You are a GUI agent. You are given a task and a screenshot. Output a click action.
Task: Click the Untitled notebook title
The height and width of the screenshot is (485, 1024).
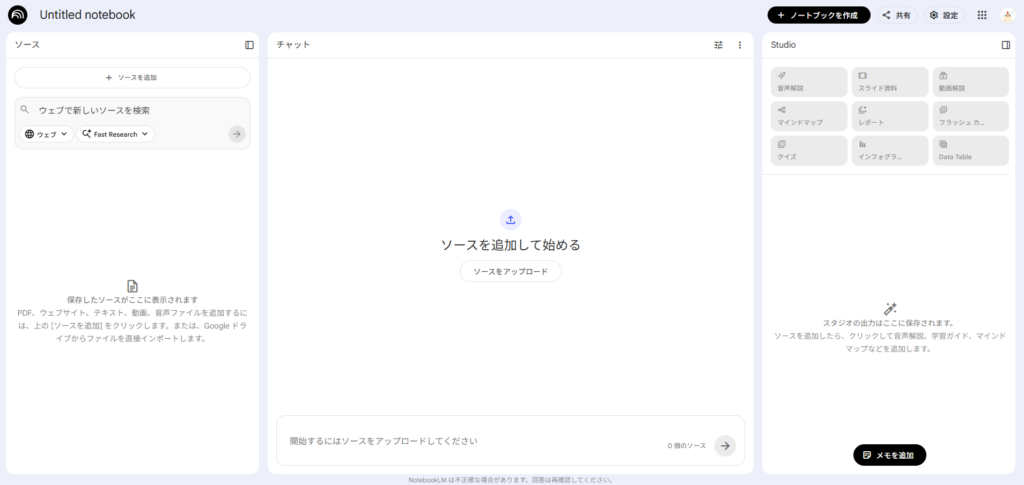point(87,15)
